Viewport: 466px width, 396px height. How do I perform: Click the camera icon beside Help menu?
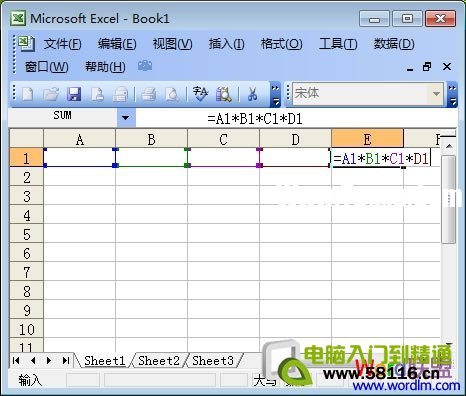[x=145, y=66]
